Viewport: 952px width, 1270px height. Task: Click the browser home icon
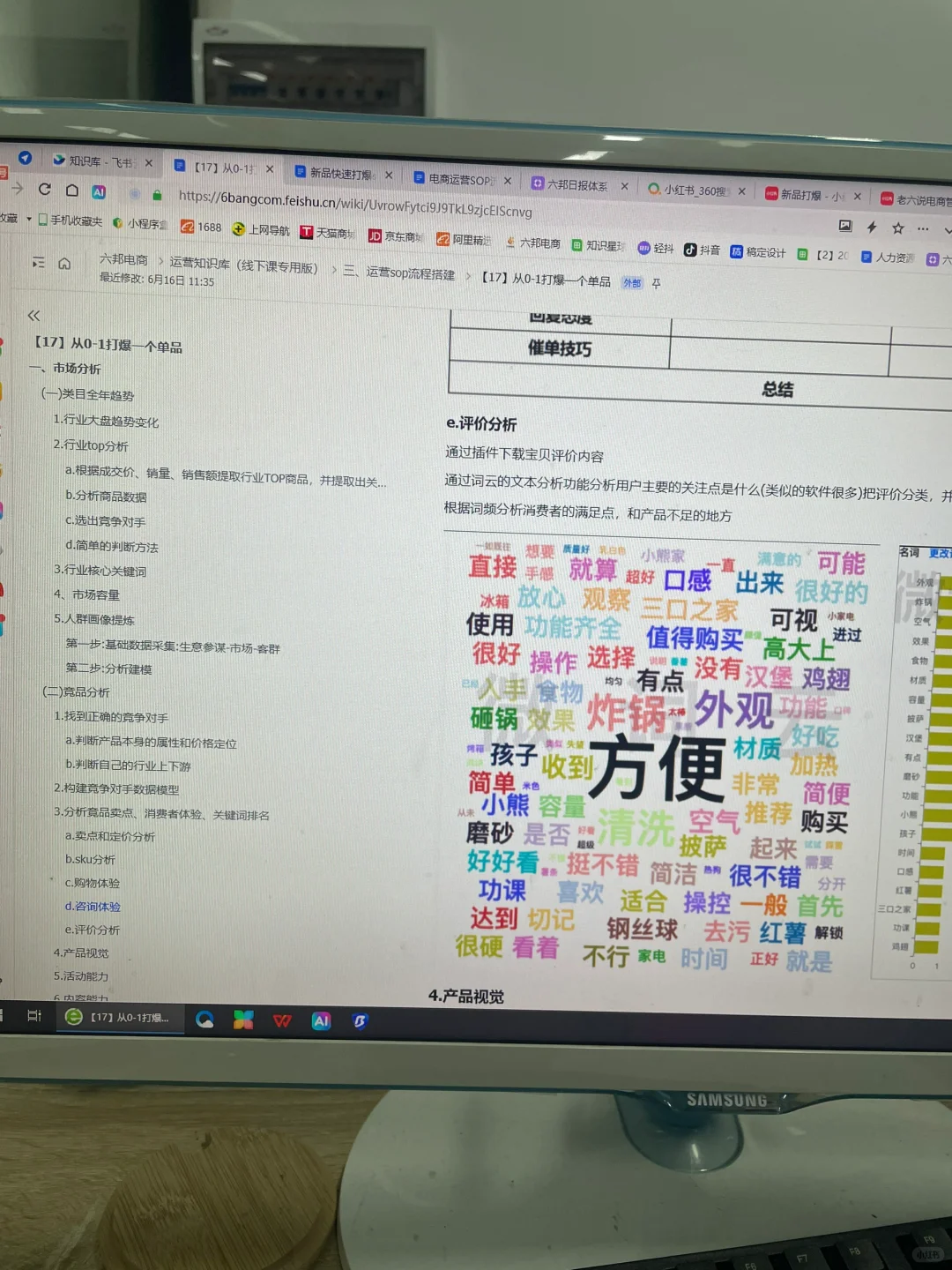(x=71, y=189)
